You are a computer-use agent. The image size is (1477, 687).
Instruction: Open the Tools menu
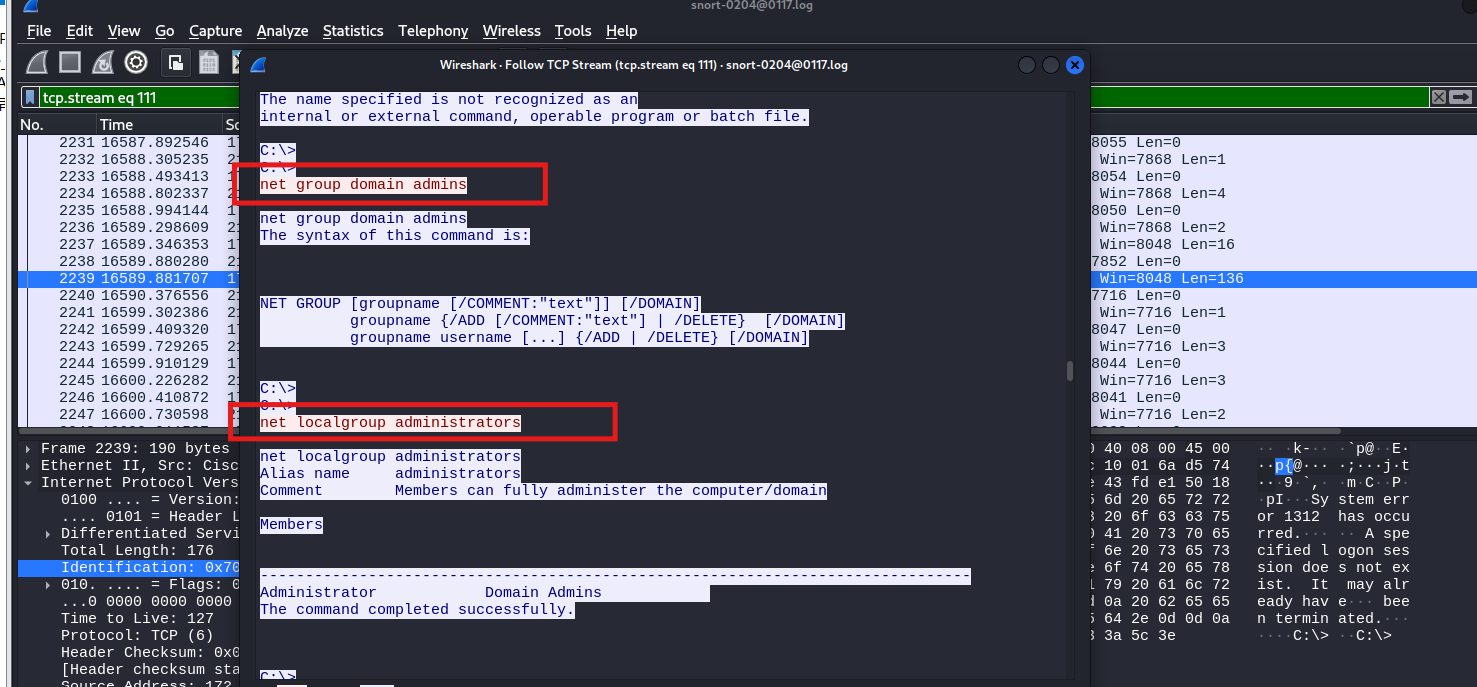573,31
